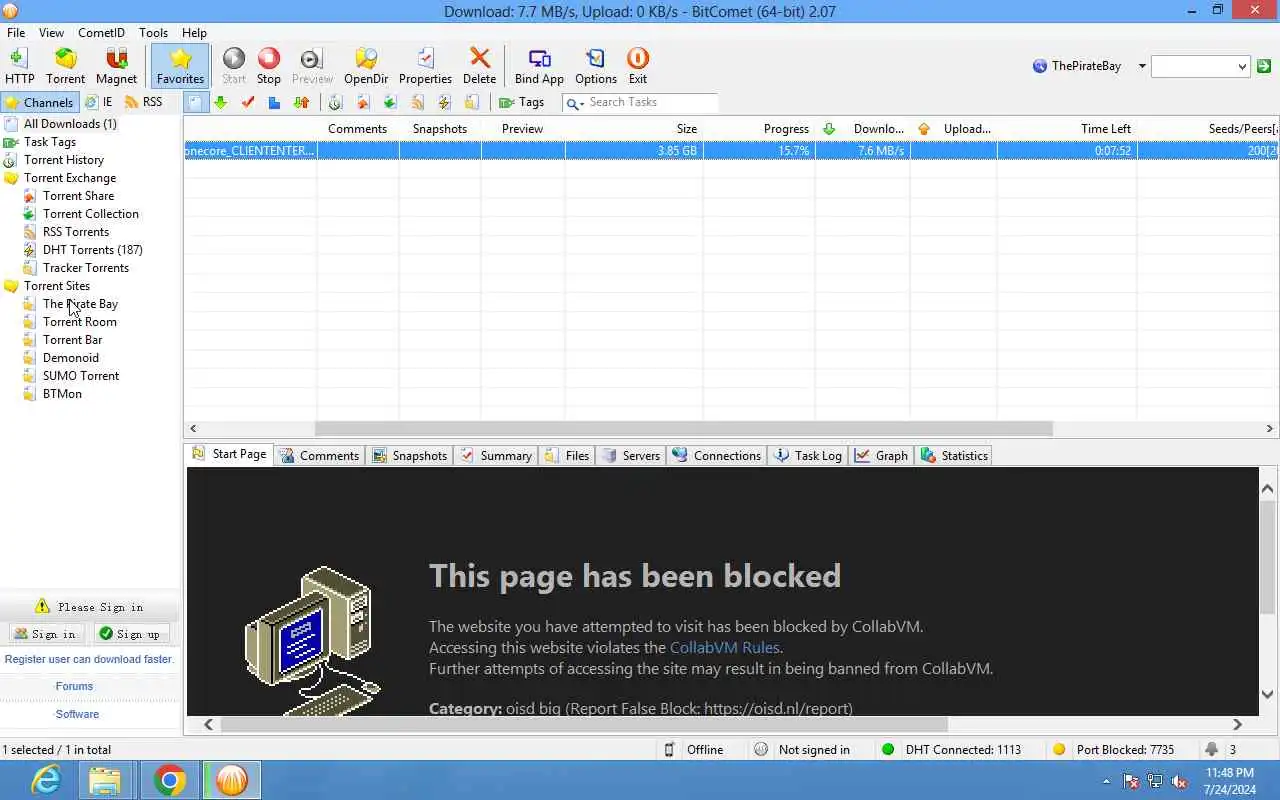1280x800 pixels.
Task: Select All Downloads (1) in tree
Action: click(70, 124)
